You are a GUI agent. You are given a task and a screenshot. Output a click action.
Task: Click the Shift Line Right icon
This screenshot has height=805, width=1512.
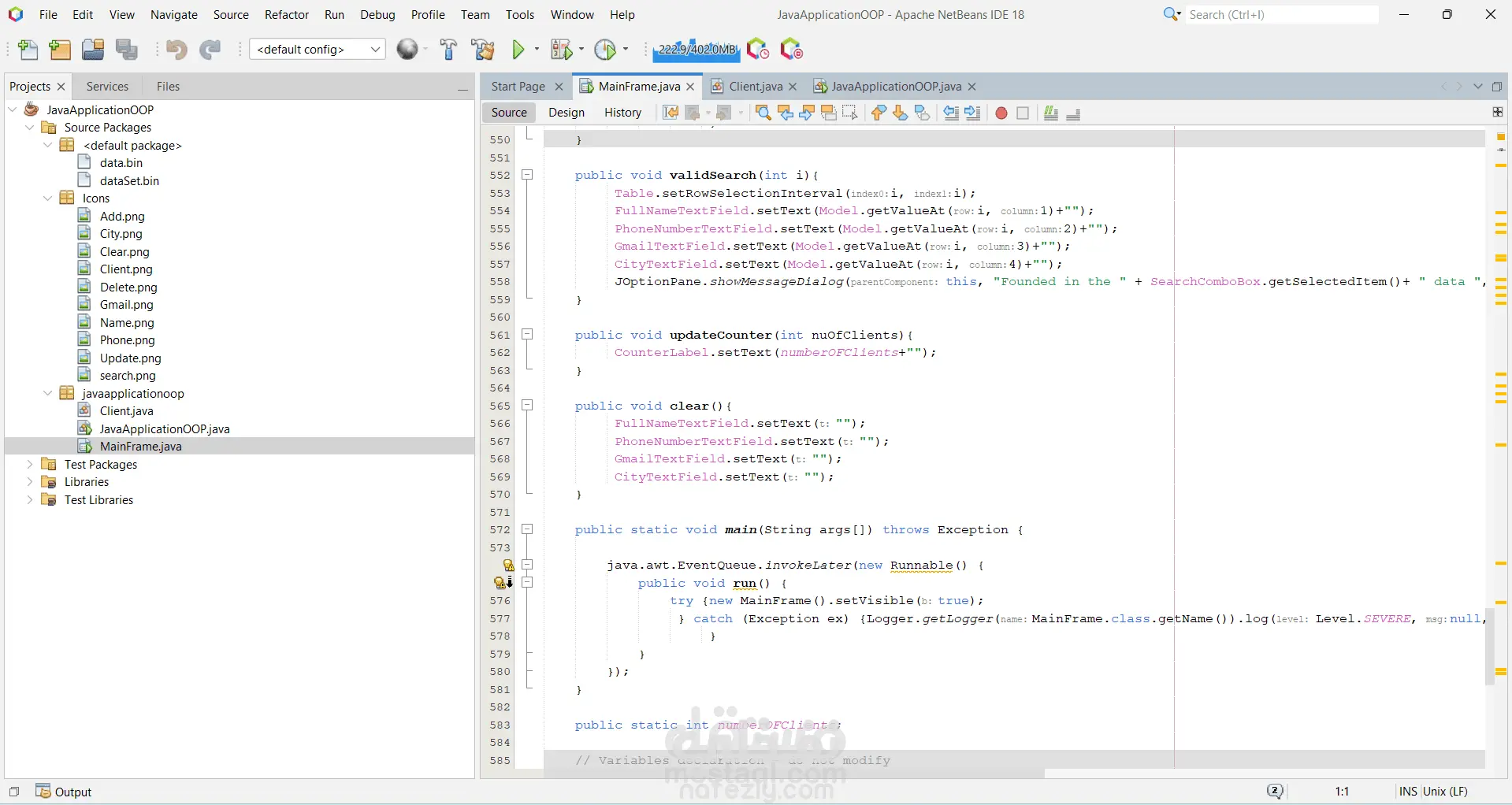(x=973, y=113)
